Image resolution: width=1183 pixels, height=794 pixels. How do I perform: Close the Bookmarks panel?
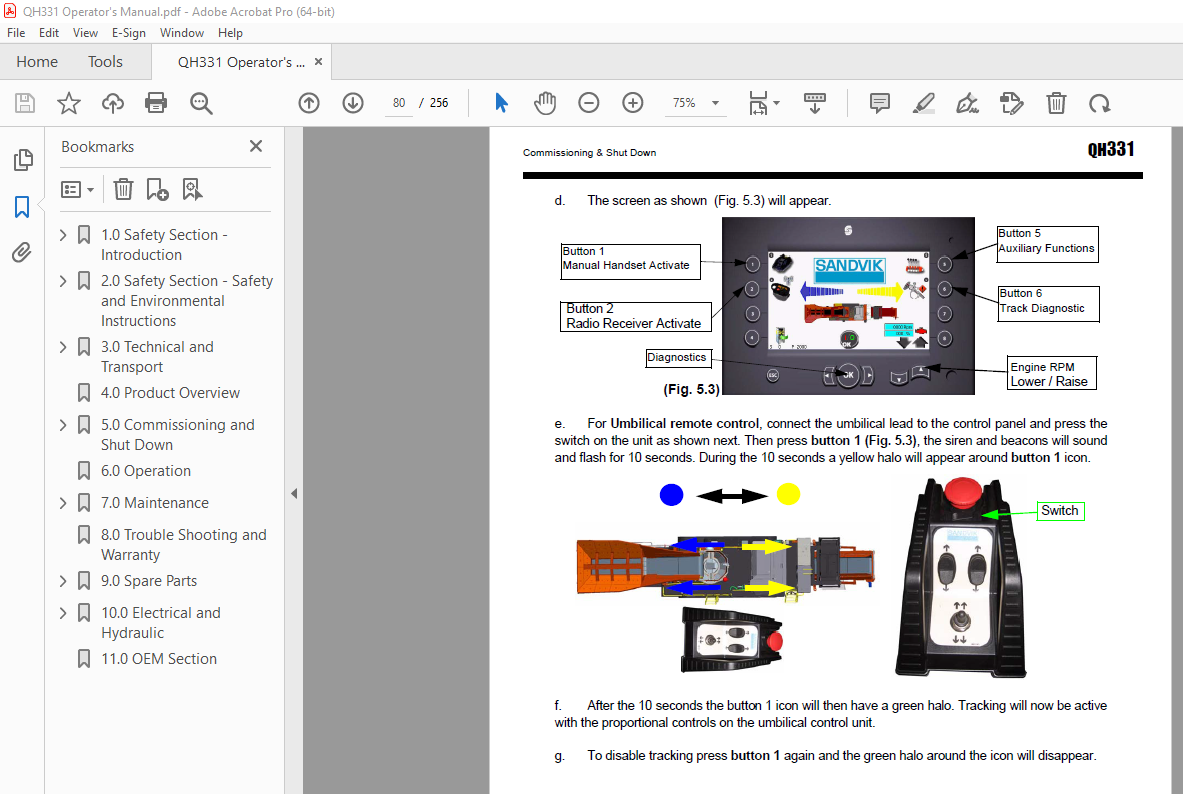point(256,146)
